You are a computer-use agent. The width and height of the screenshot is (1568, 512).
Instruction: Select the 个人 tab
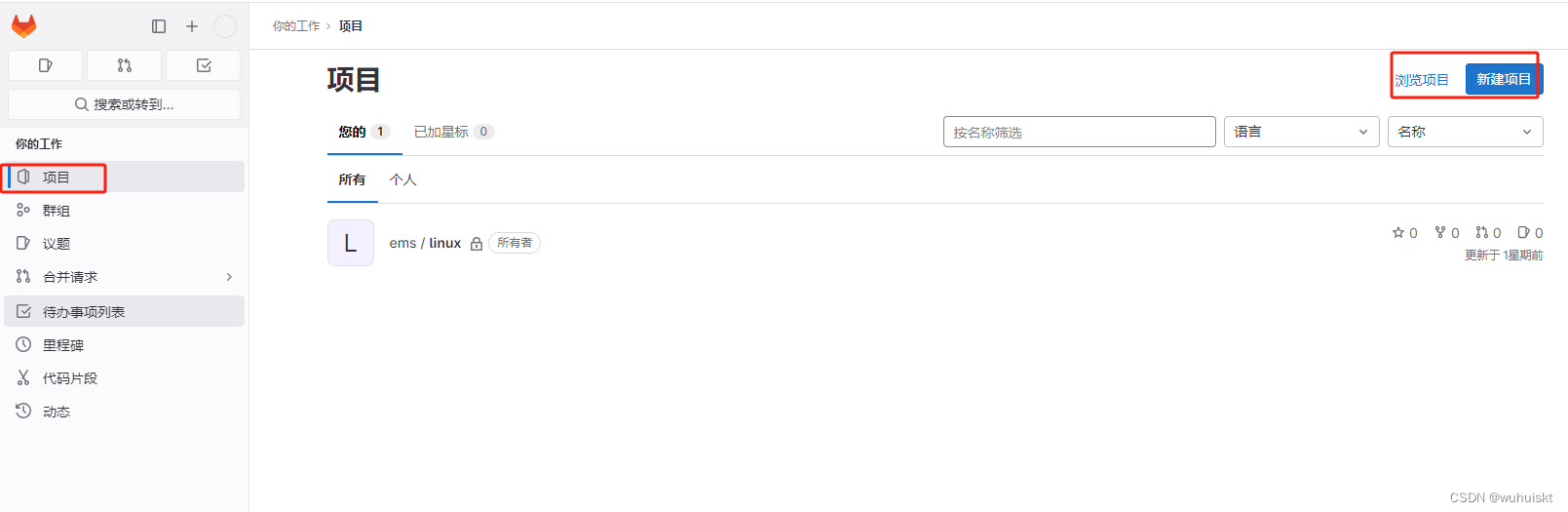coord(402,179)
